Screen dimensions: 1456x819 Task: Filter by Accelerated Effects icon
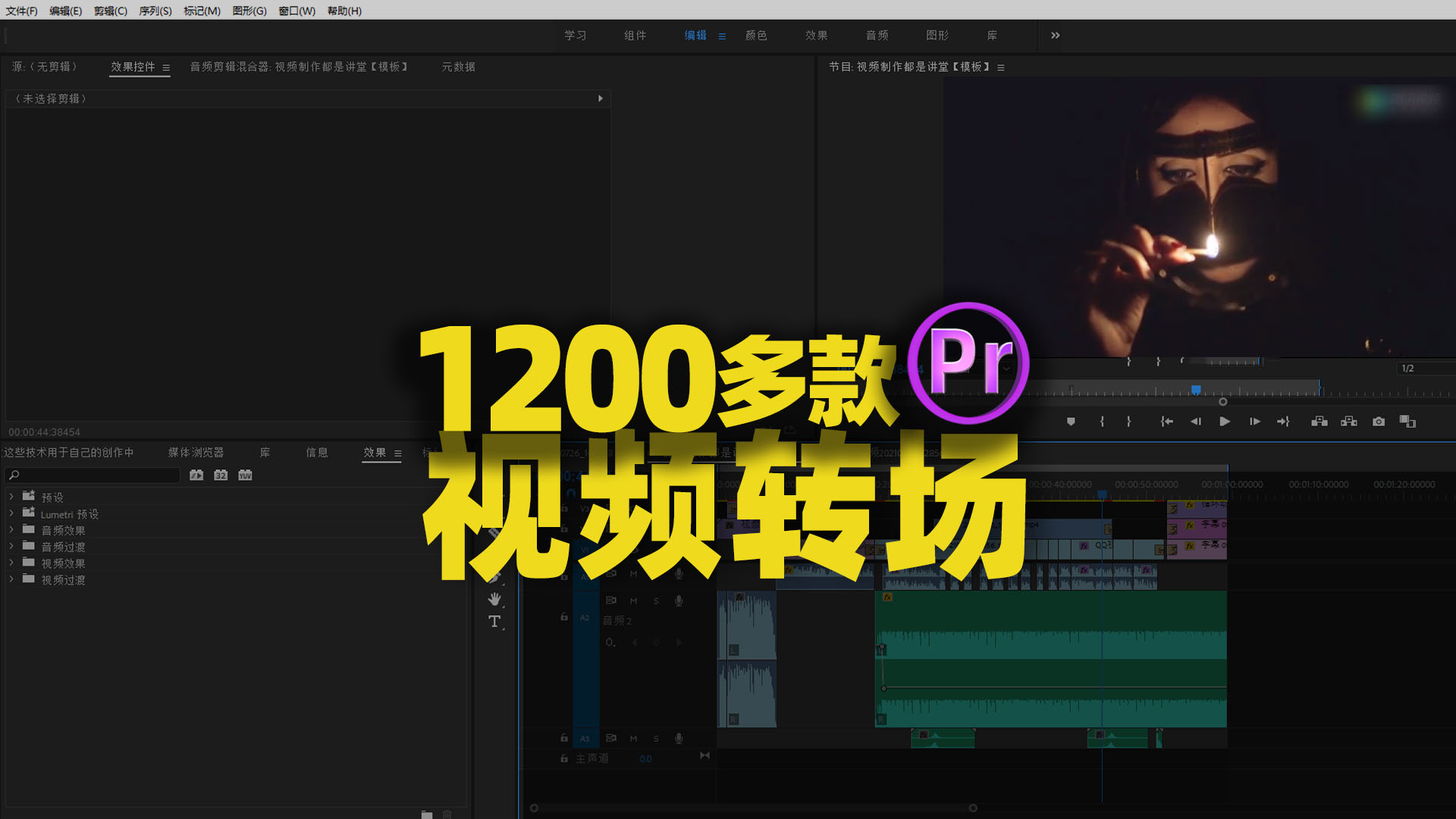196,475
